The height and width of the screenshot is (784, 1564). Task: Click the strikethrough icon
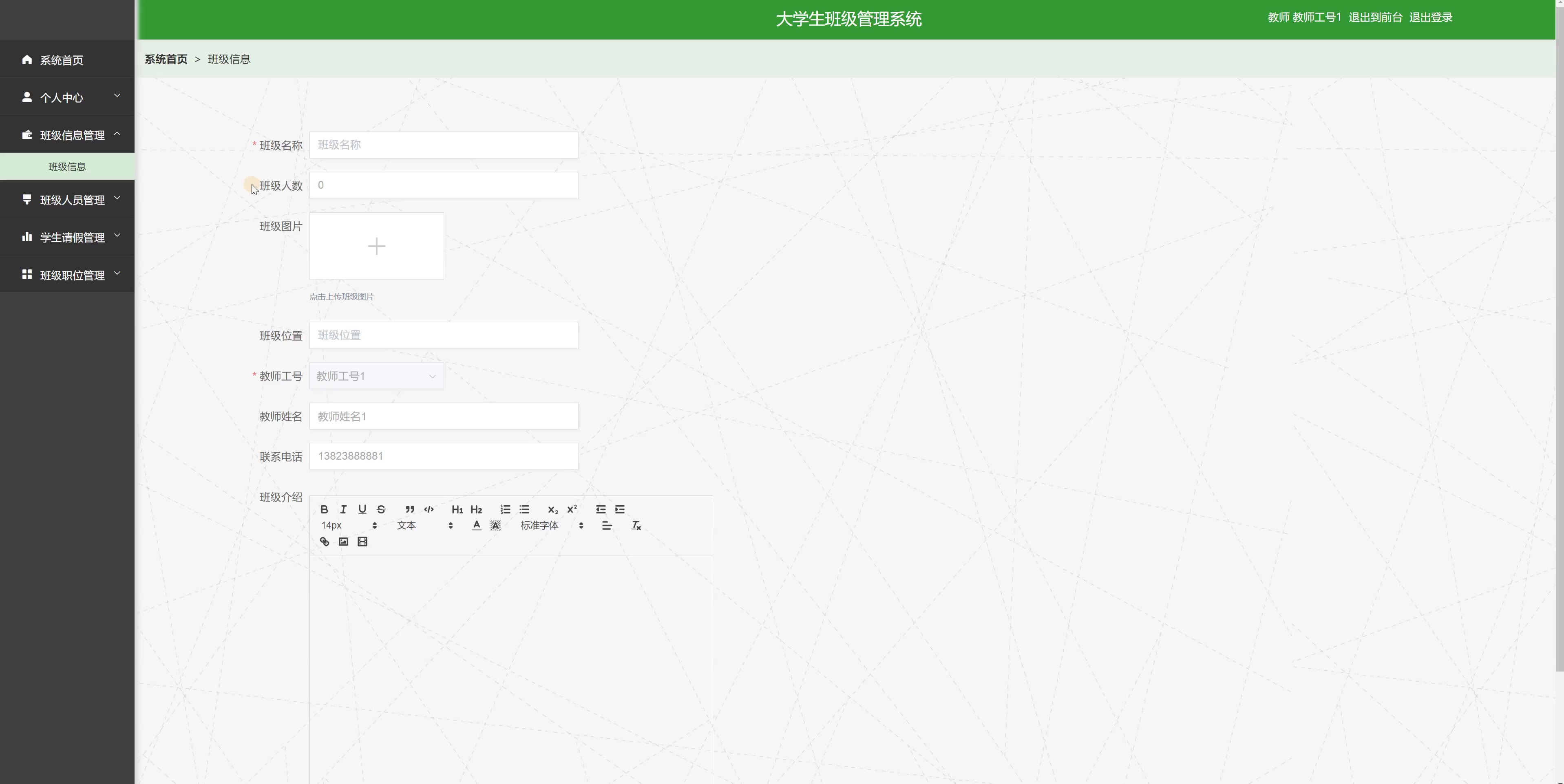click(x=381, y=509)
